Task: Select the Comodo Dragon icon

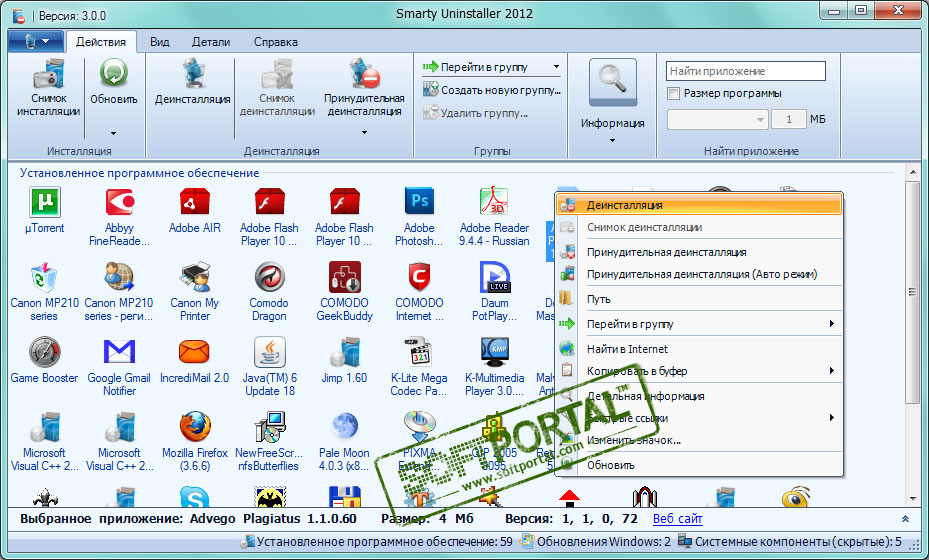Action: point(269,277)
